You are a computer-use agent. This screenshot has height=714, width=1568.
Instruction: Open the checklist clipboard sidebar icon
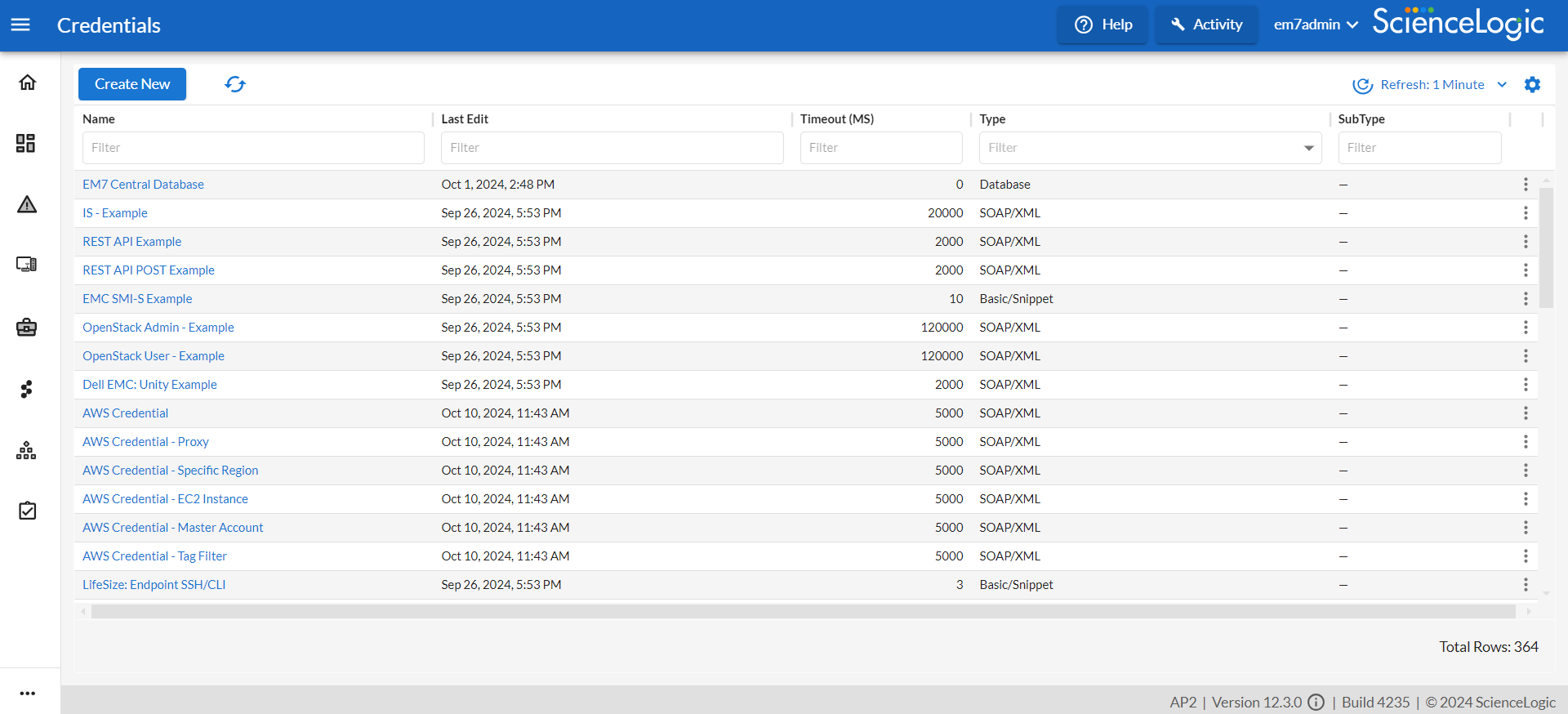click(27, 511)
